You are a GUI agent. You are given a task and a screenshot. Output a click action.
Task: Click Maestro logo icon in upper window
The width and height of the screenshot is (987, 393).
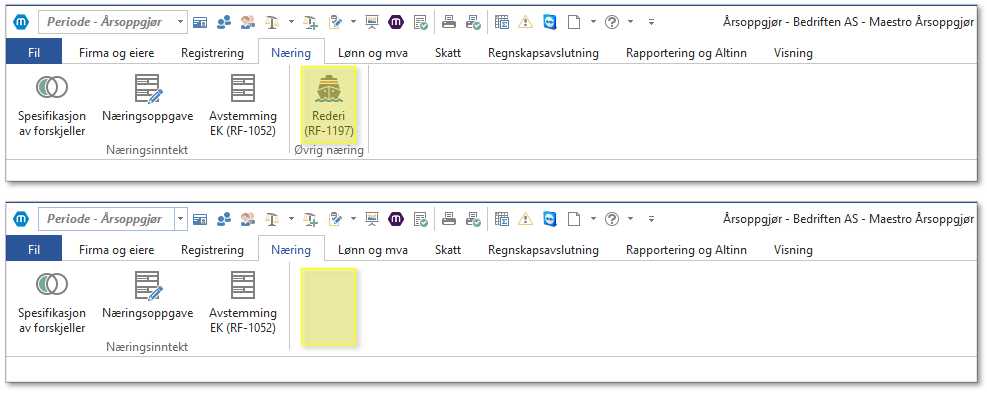click(x=22, y=22)
